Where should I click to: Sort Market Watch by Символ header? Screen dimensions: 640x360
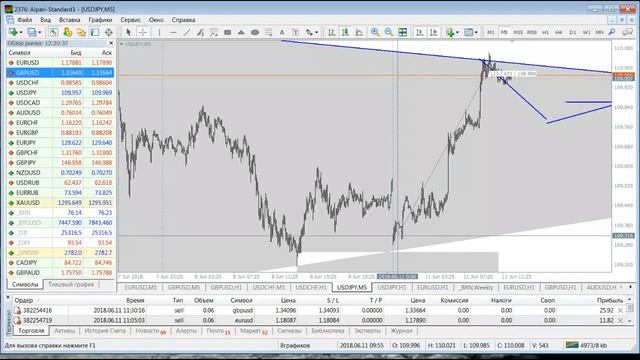[x=20, y=53]
